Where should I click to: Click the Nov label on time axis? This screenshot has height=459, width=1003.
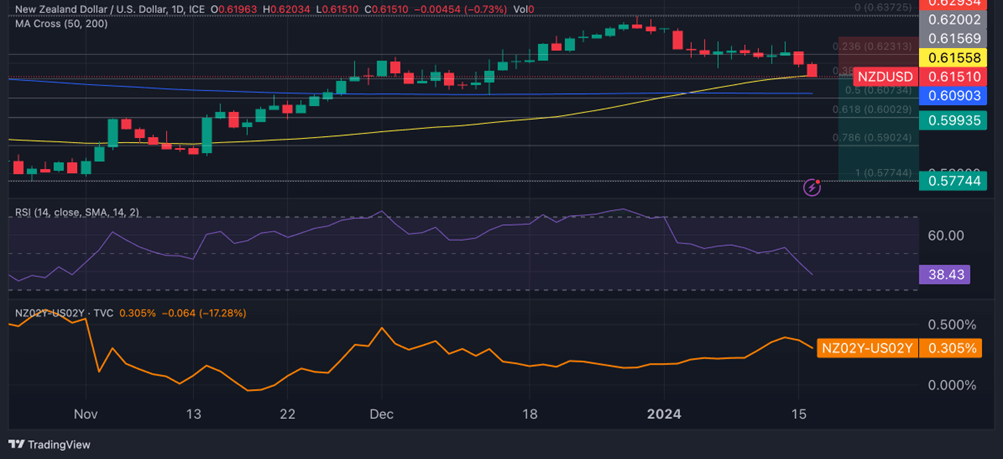click(x=85, y=414)
